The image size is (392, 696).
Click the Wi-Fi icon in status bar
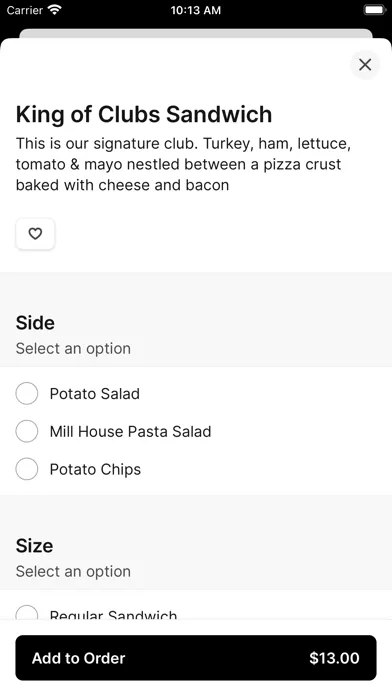55,10
